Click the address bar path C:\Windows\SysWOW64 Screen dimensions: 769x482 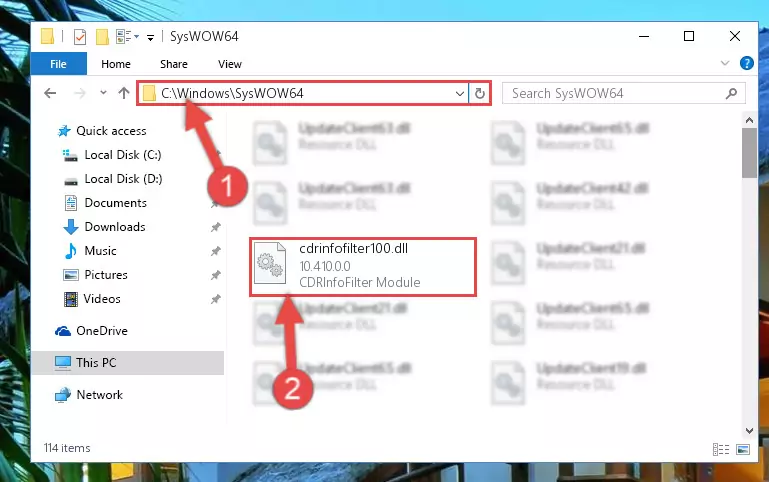pos(232,93)
